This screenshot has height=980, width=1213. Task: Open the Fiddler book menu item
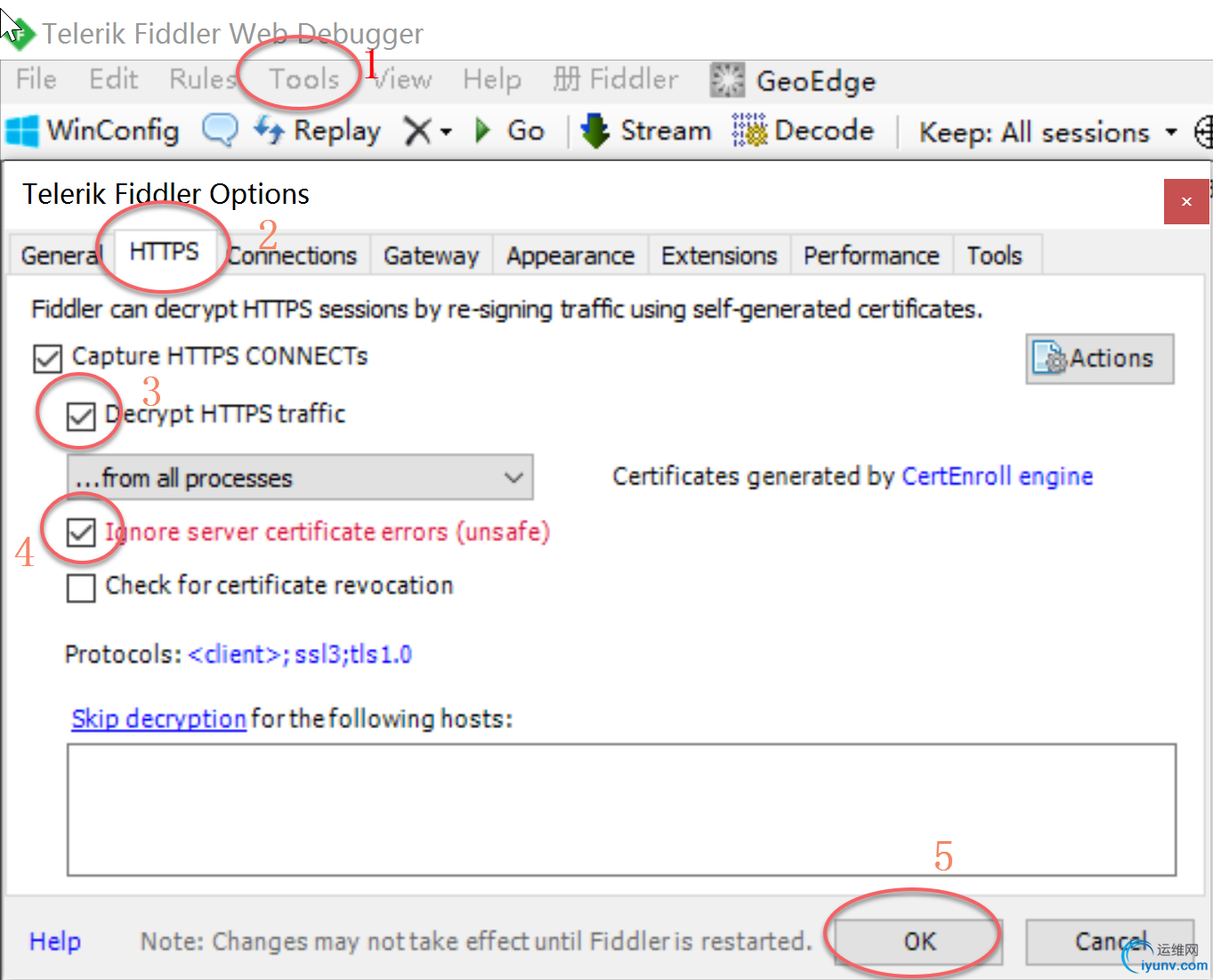tap(616, 79)
